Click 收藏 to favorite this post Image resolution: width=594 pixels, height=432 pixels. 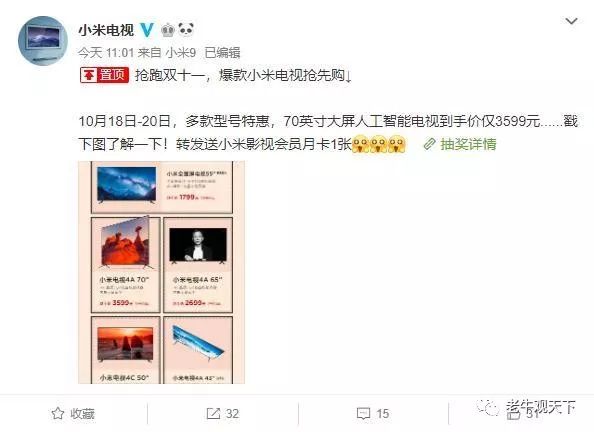point(82,414)
